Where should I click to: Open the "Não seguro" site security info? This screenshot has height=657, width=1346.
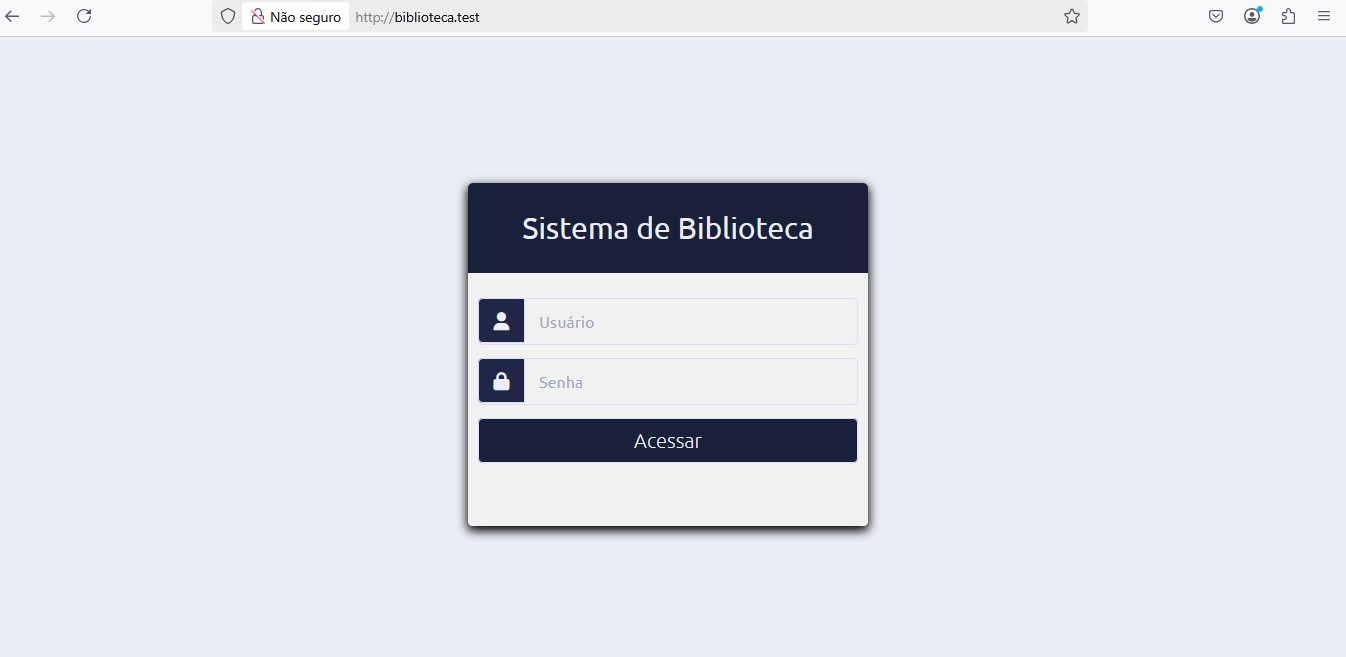pos(296,17)
